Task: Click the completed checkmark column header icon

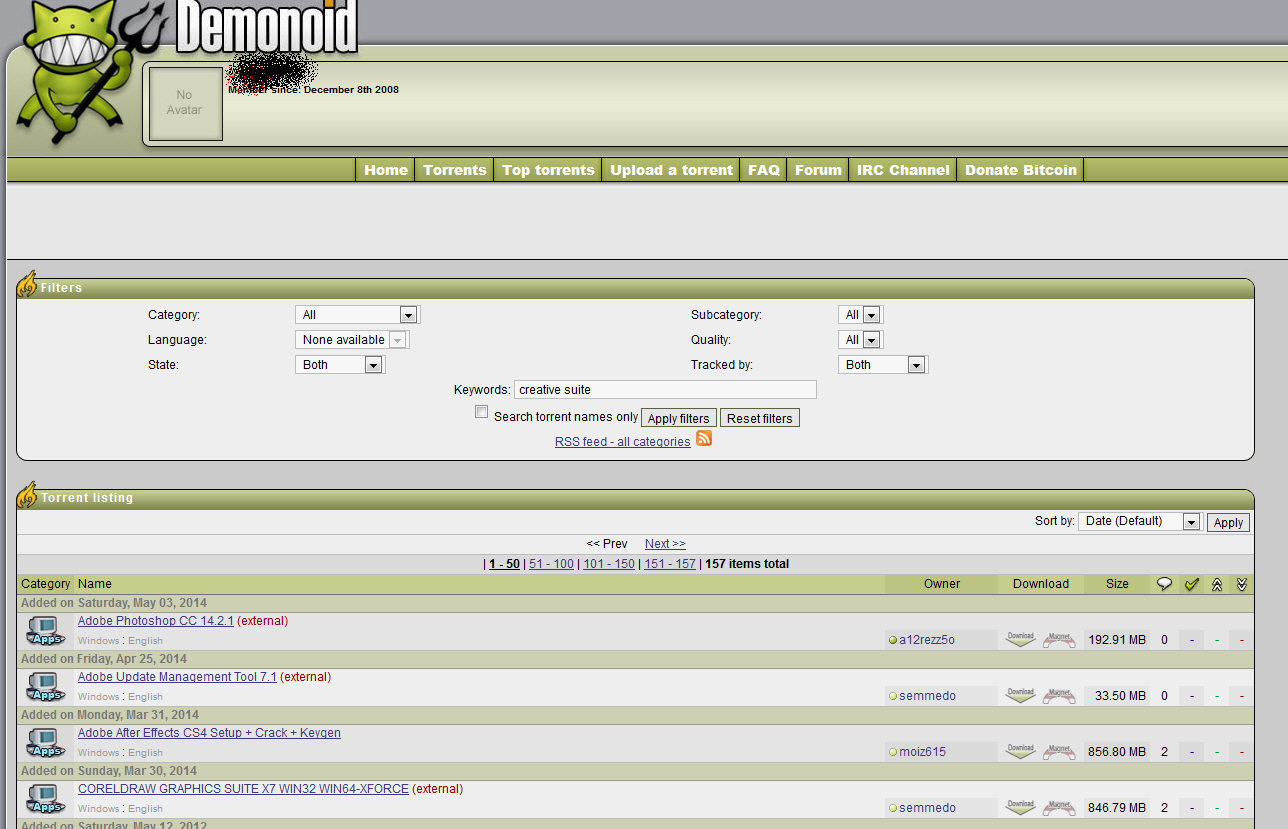Action: (1191, 584)
